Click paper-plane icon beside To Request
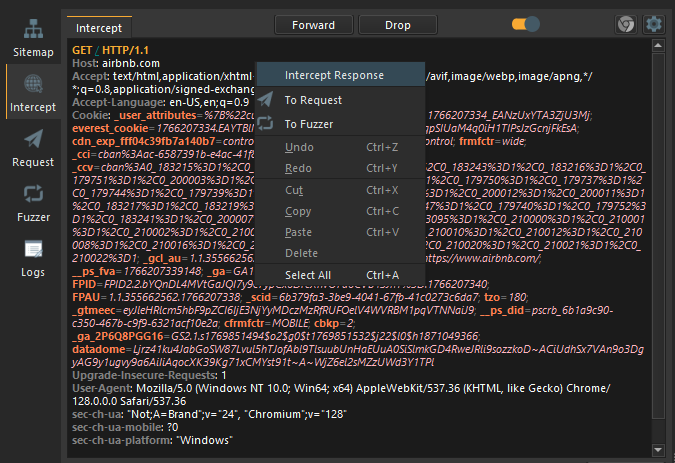 265,99
